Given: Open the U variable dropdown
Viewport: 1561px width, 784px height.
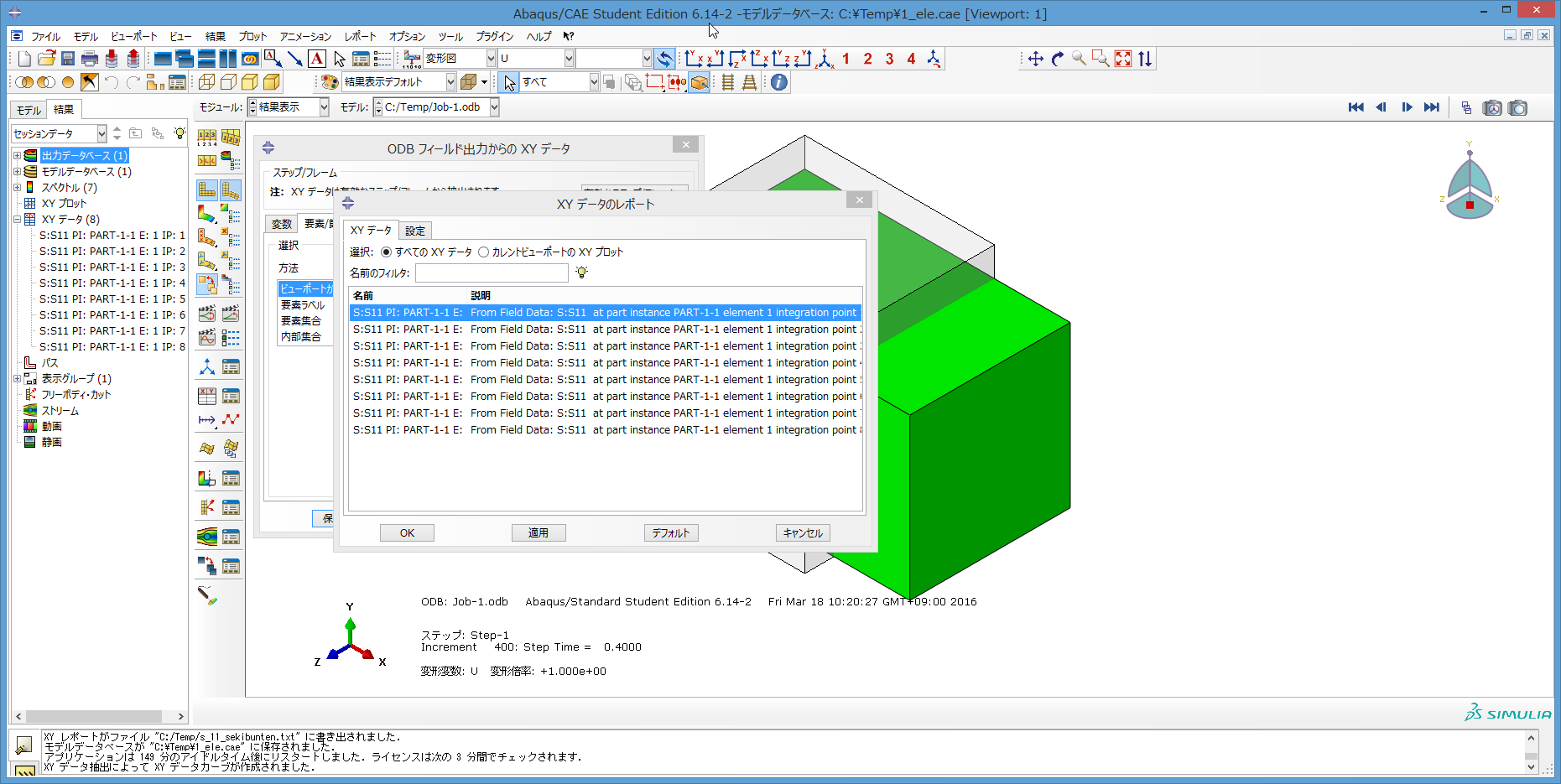Looking at the screenshot, I should [x=569, y=59].
